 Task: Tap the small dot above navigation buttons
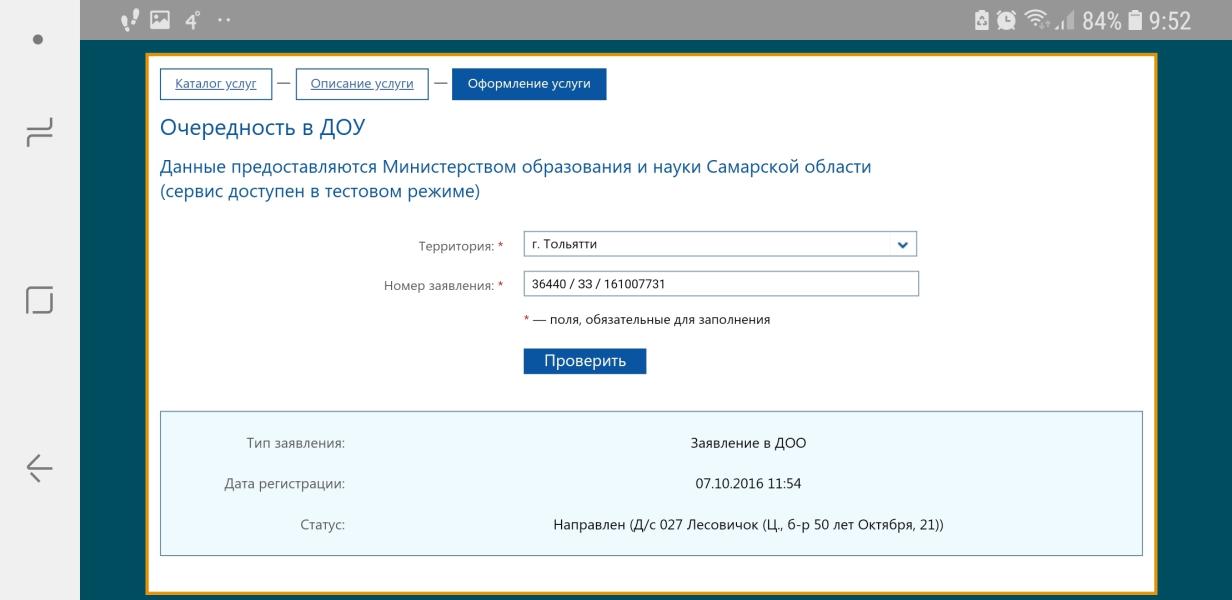39,40
